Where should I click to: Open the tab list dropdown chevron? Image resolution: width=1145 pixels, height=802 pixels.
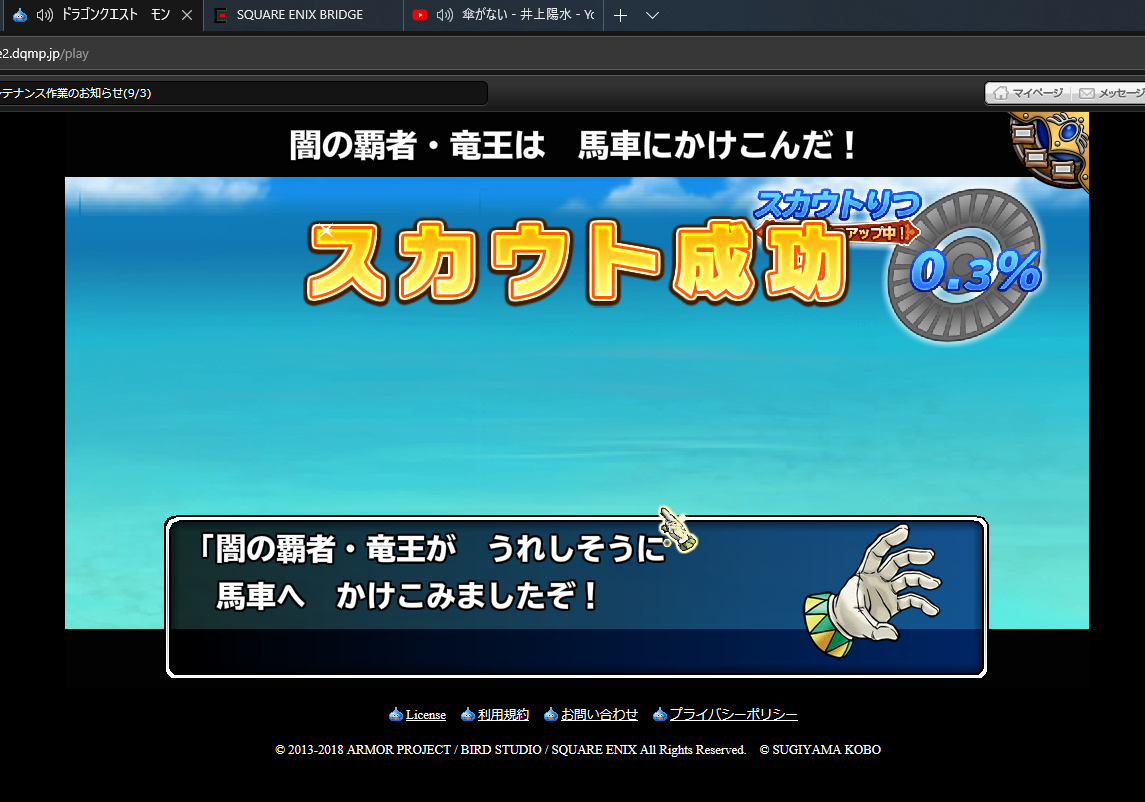point(652,16)
